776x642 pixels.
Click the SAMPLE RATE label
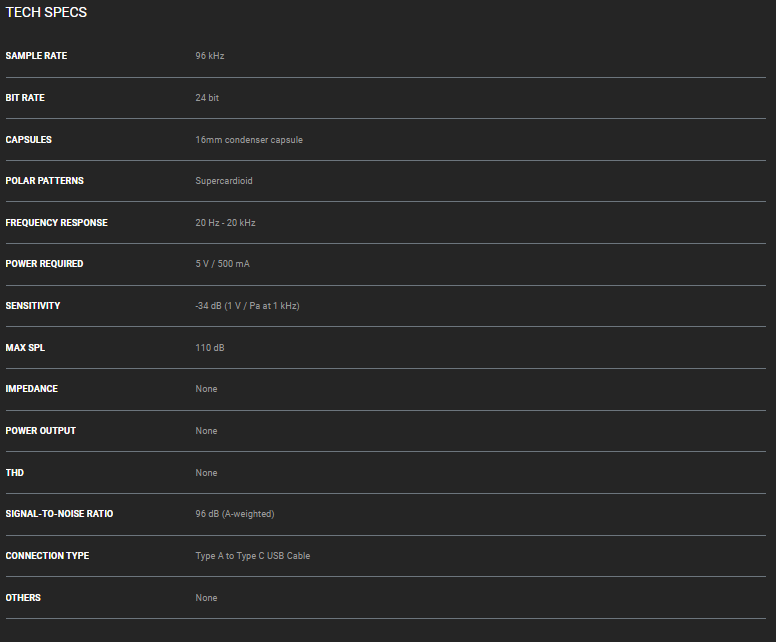[36, 56]
